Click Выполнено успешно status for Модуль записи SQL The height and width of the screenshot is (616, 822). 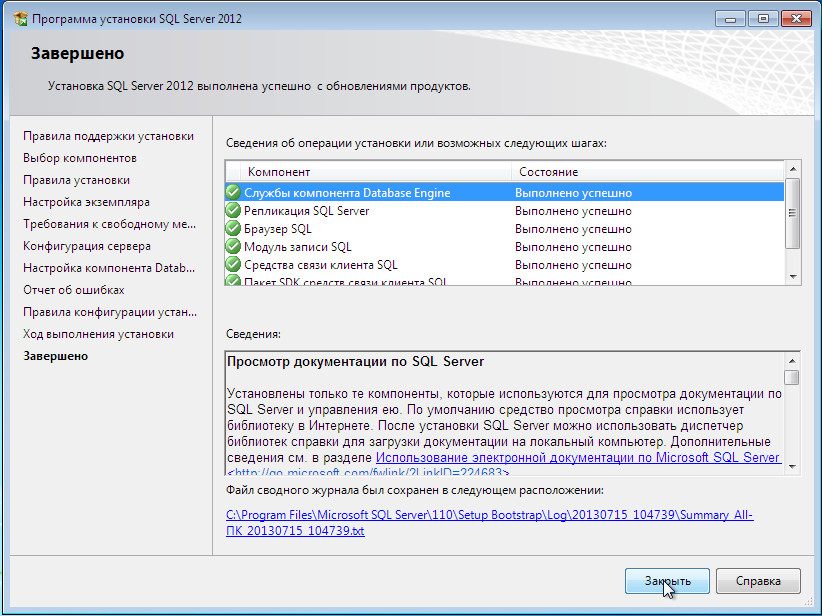point(573,247)
